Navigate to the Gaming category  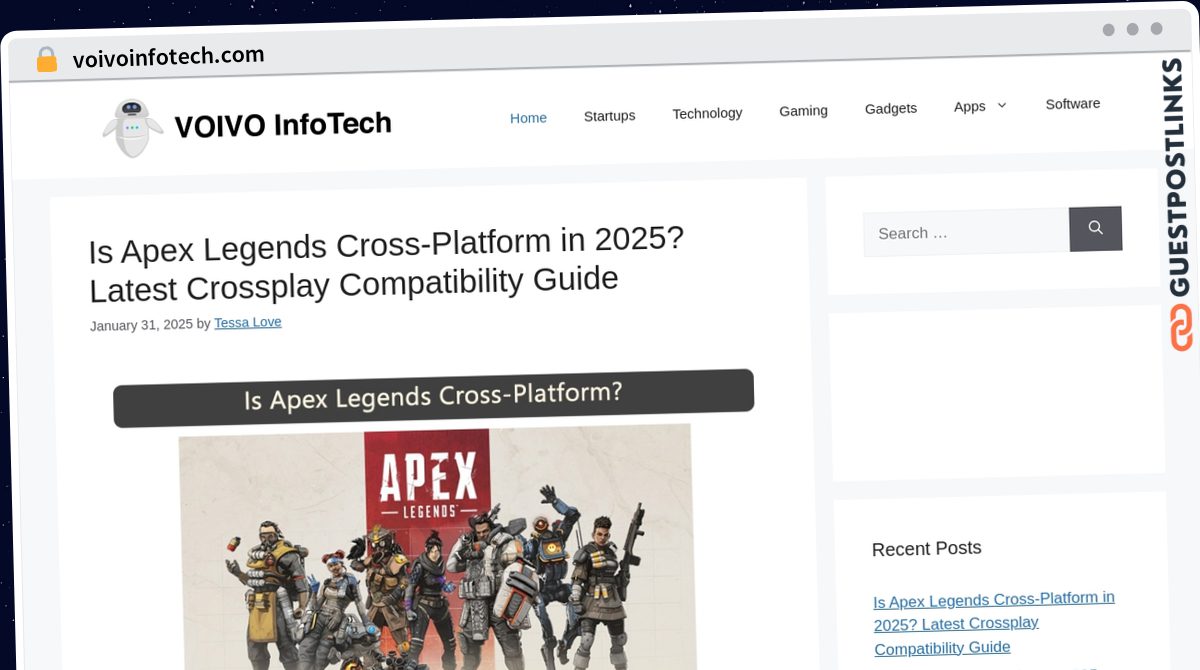point(803,111)
